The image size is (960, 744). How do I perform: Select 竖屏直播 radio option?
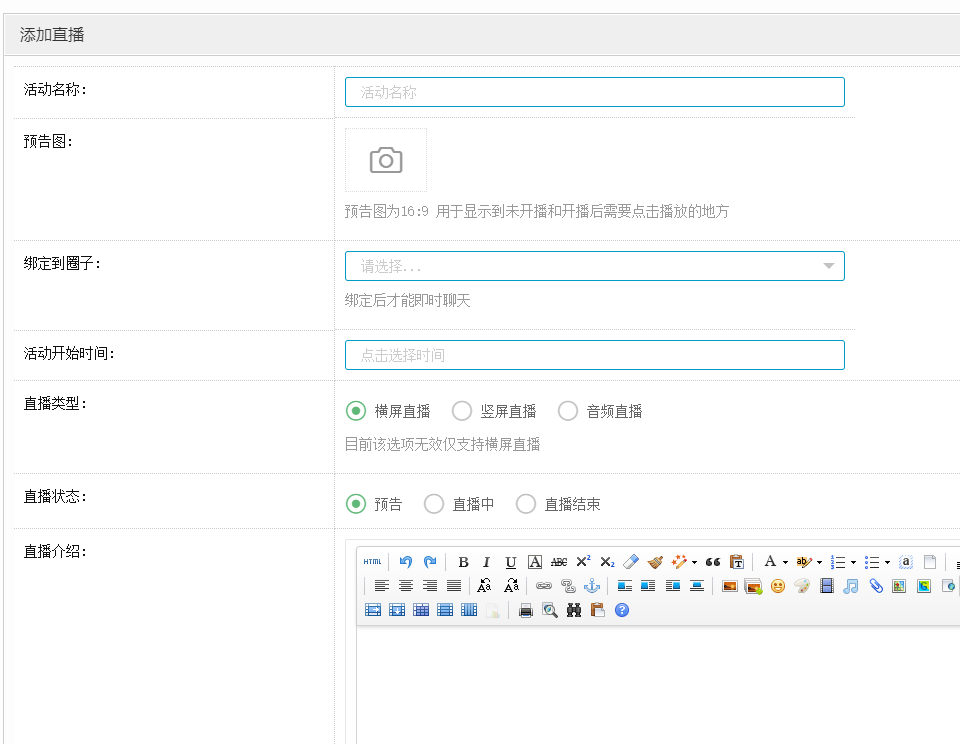(x=462, y=411)
